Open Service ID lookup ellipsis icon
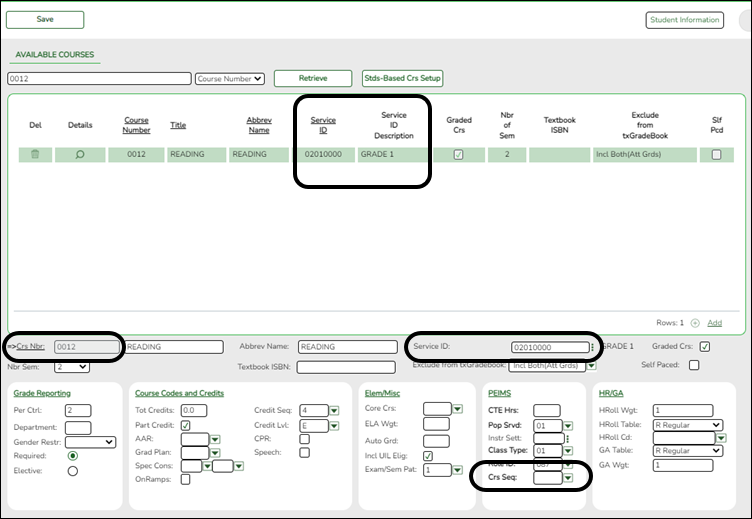This screenshot has height=519, width=752. [x=593, y=348]
